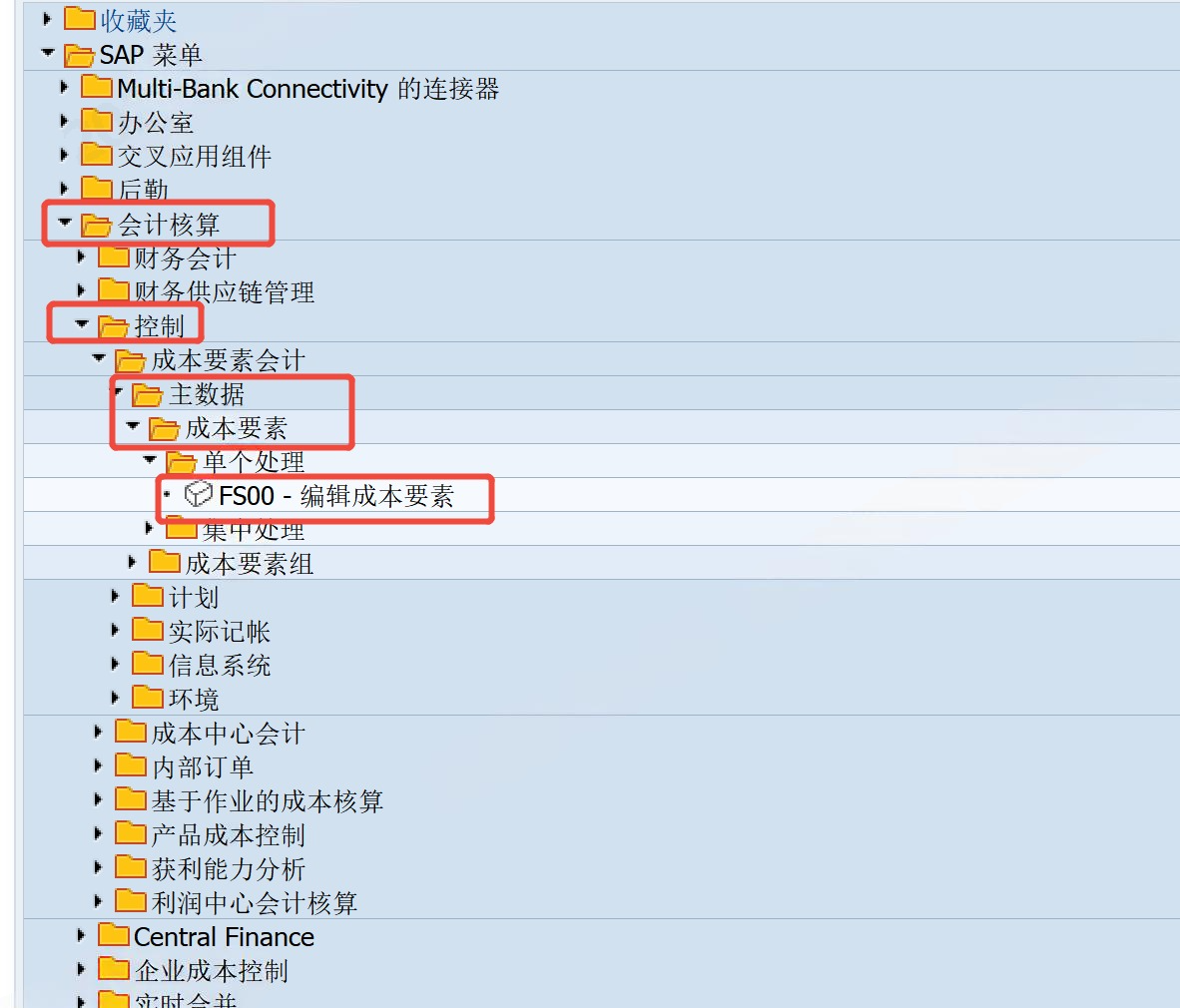Click the 信息系统 folder icon
1180x1008 pixels.
pos(148,663)
